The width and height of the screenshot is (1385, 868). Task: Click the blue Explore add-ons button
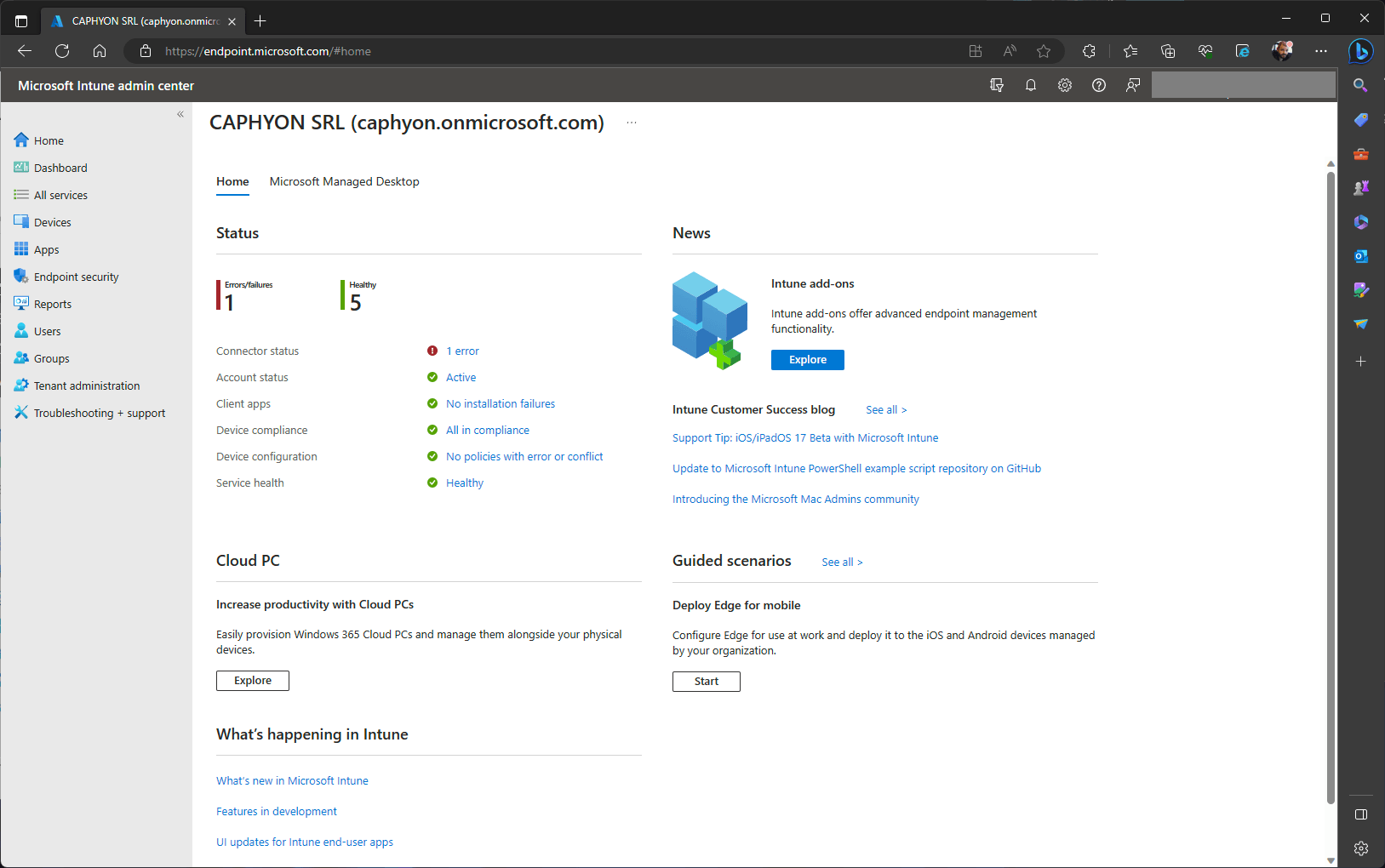point(808,360)
